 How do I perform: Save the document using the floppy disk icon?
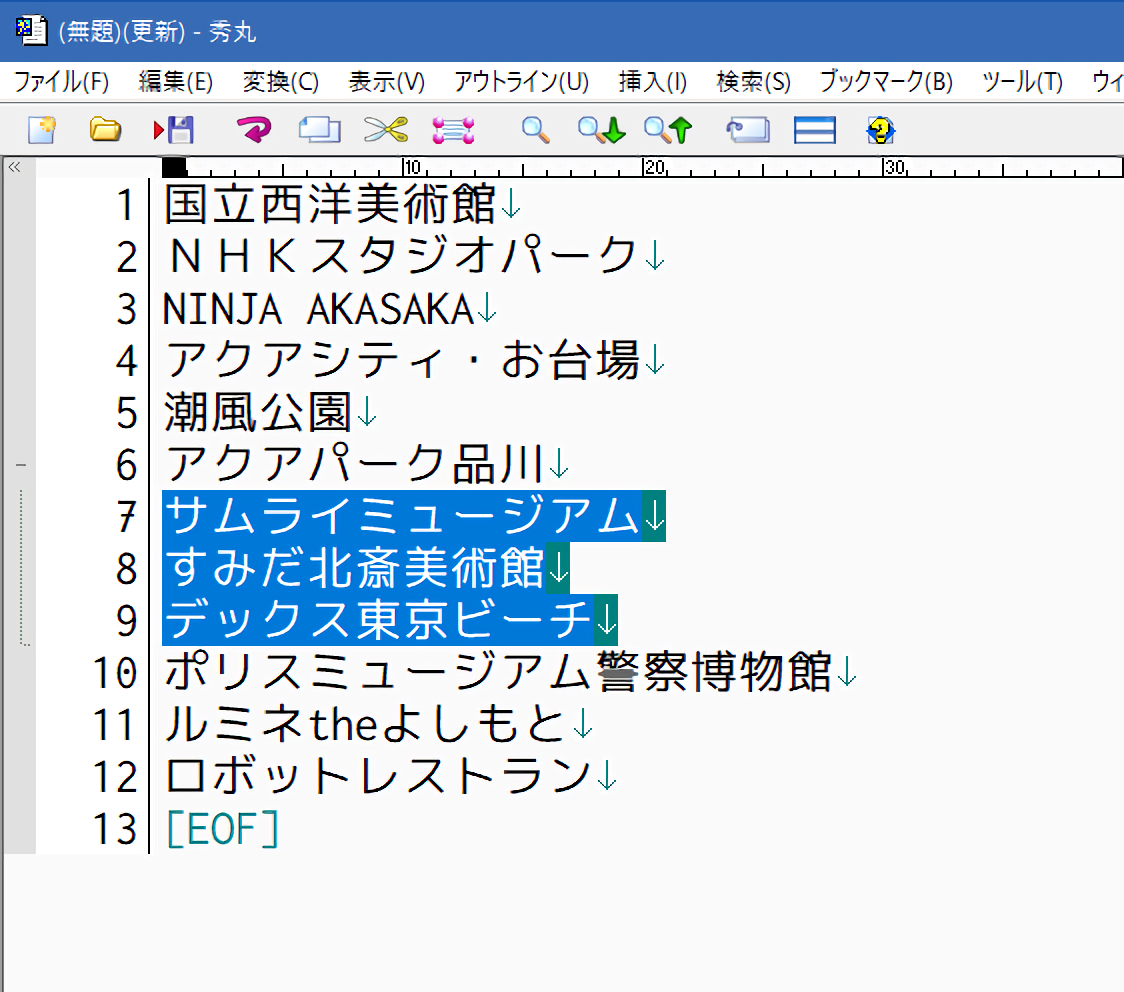point(174,129)
